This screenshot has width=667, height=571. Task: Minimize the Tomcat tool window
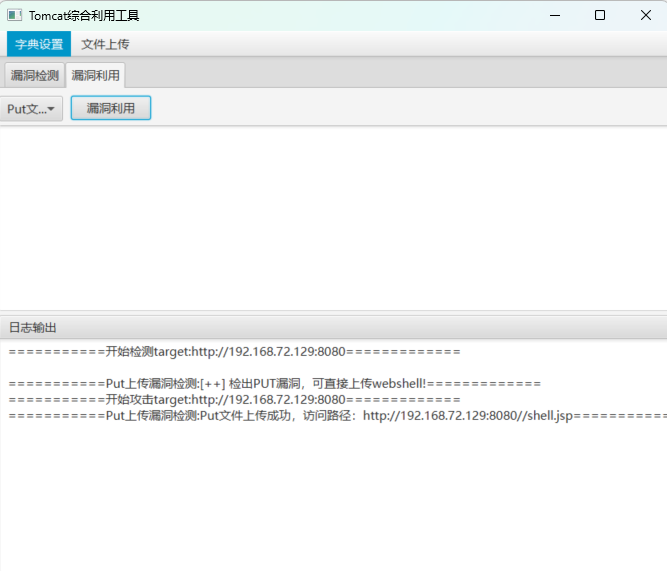point(555,15)
